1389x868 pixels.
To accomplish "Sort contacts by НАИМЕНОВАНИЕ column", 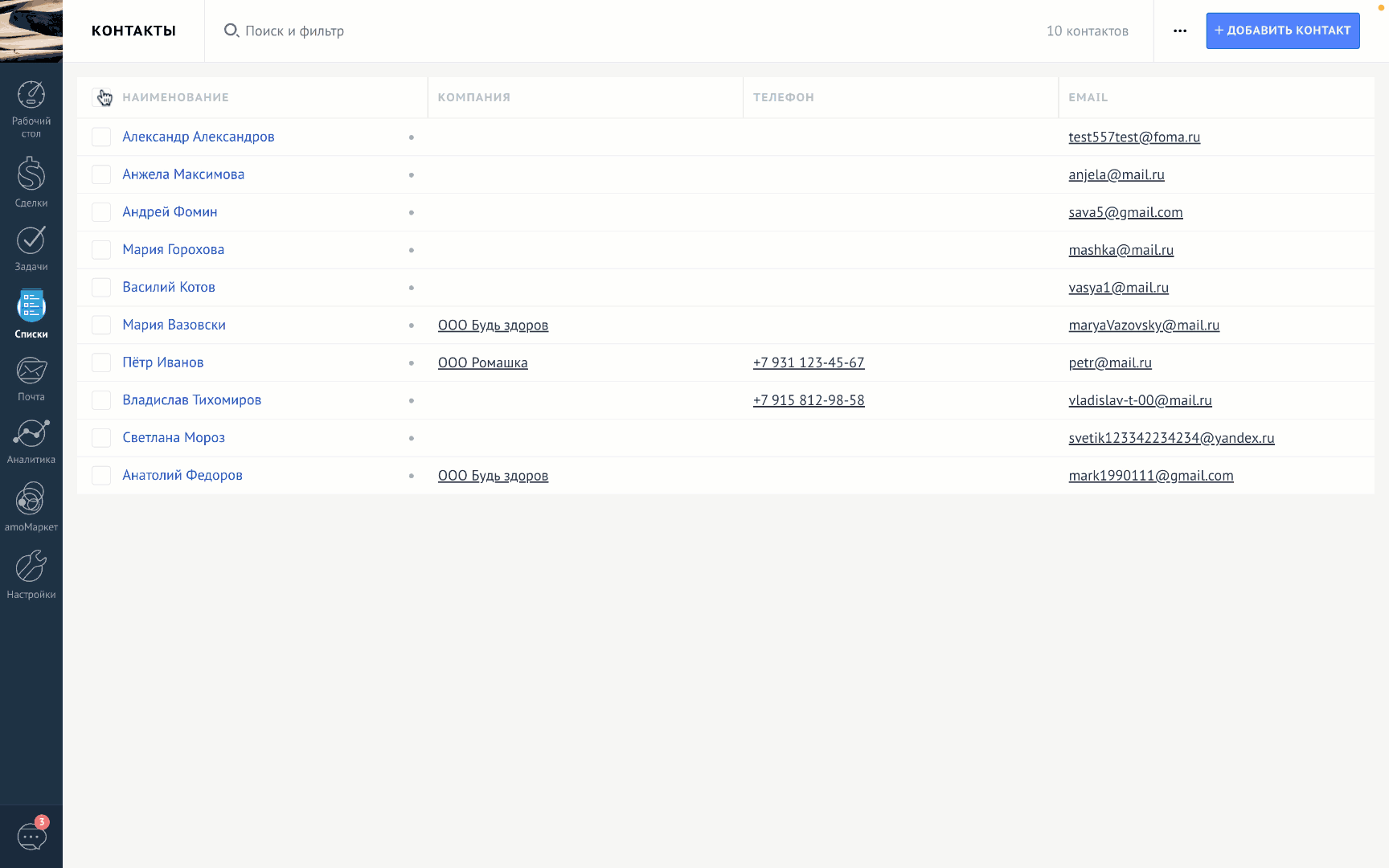I will click(x=175, y=97).
